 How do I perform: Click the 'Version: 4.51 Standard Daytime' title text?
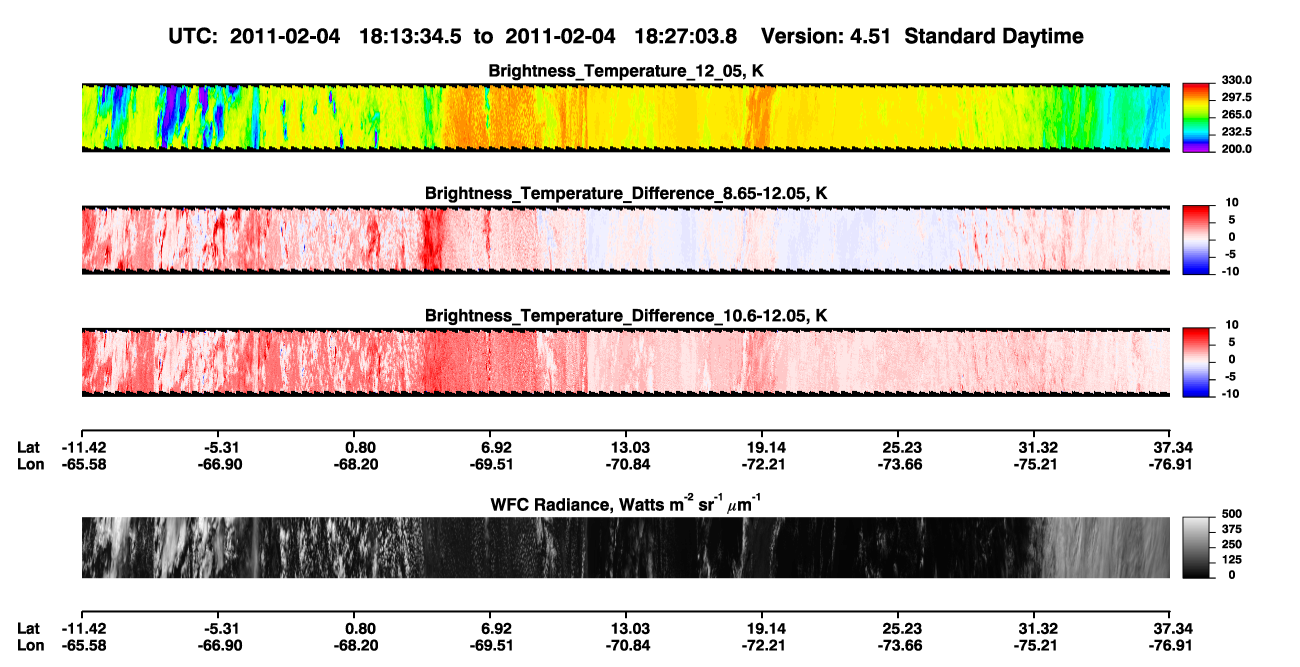click(x=922, y=36)
